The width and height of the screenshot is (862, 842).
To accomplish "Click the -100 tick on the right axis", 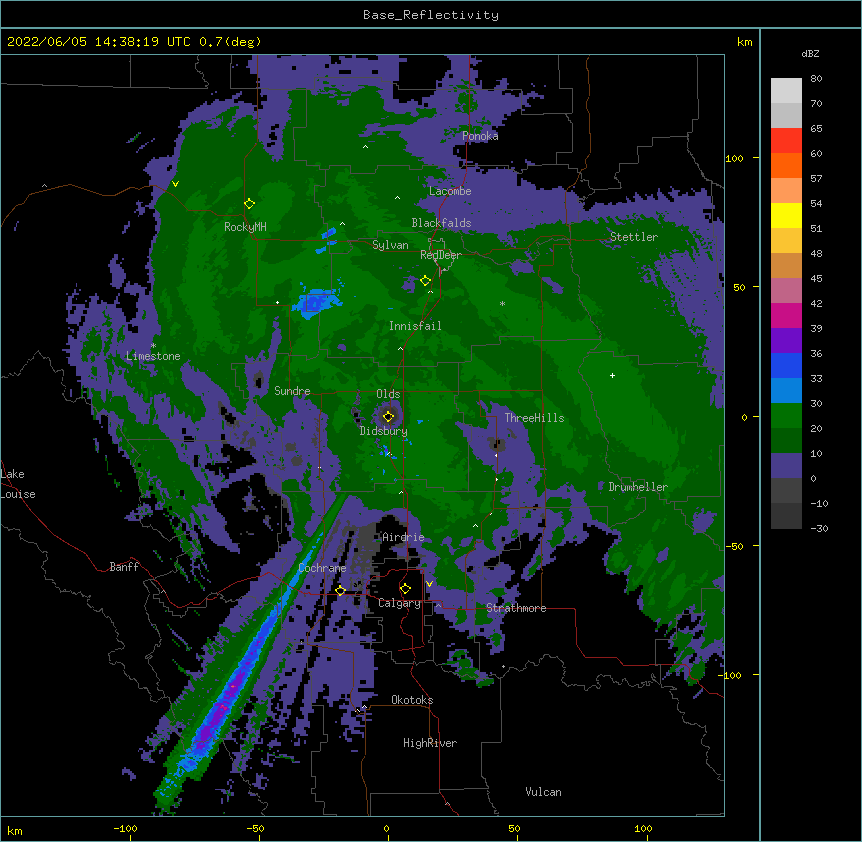I will [x=730, y=675].
